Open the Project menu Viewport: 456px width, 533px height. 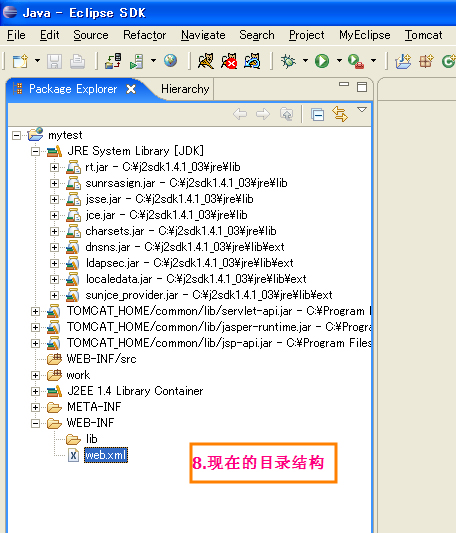(307, 35)
